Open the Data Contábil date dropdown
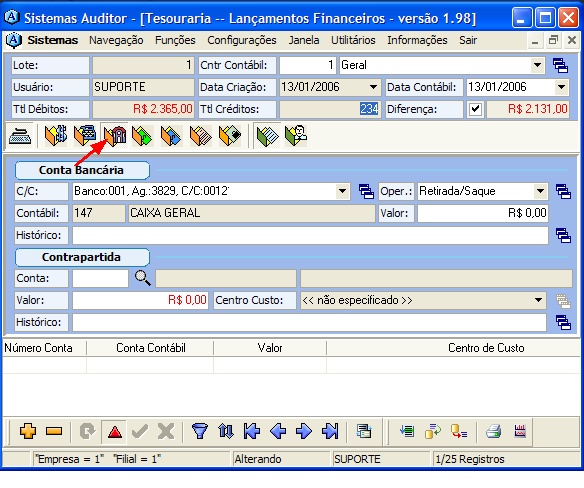 tap(561, 87)
